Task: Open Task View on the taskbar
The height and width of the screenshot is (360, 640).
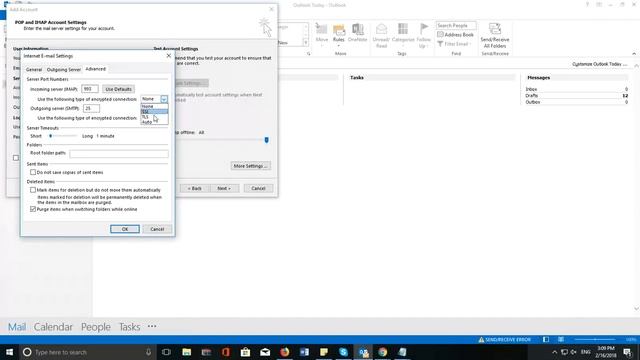Action: coord(166,352)
